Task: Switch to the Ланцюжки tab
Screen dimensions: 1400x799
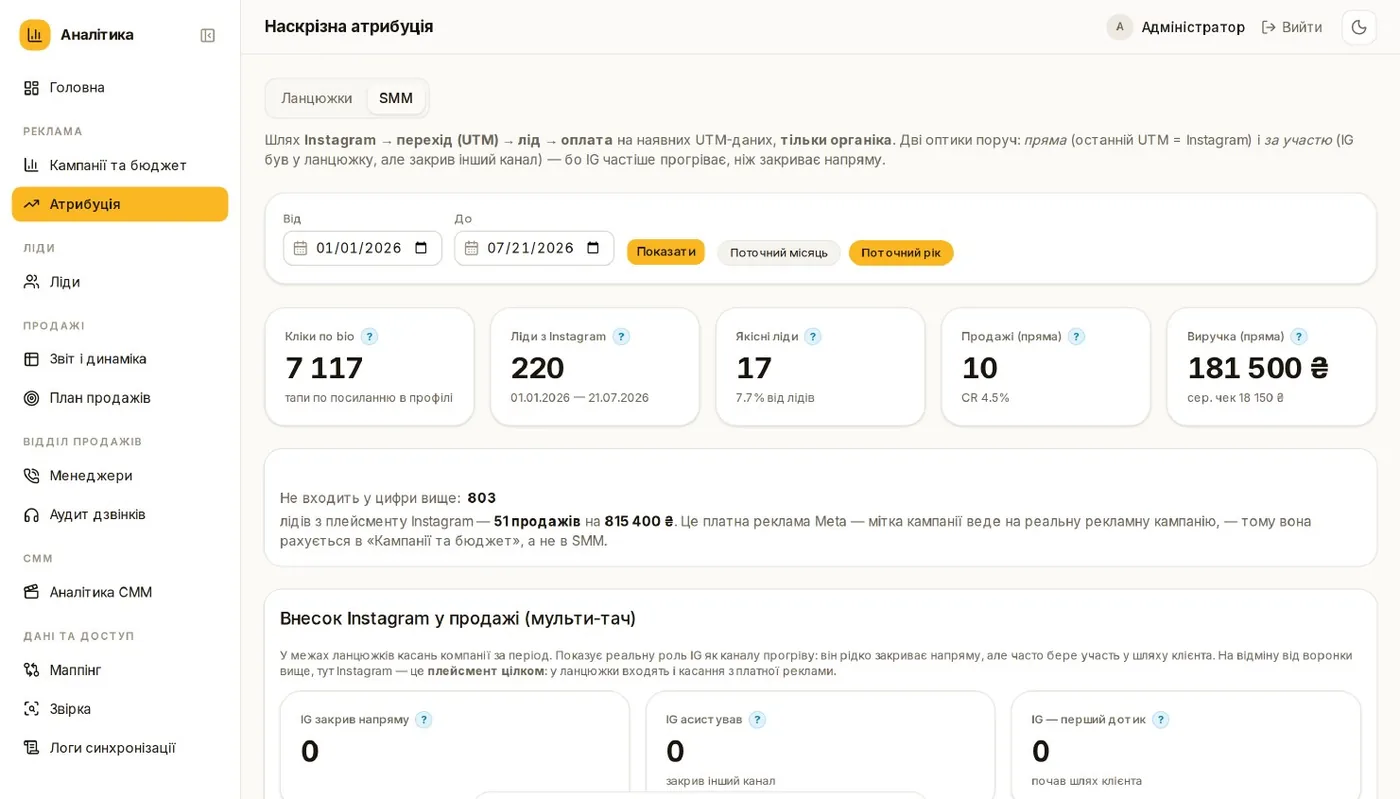Action: point(316,98)
